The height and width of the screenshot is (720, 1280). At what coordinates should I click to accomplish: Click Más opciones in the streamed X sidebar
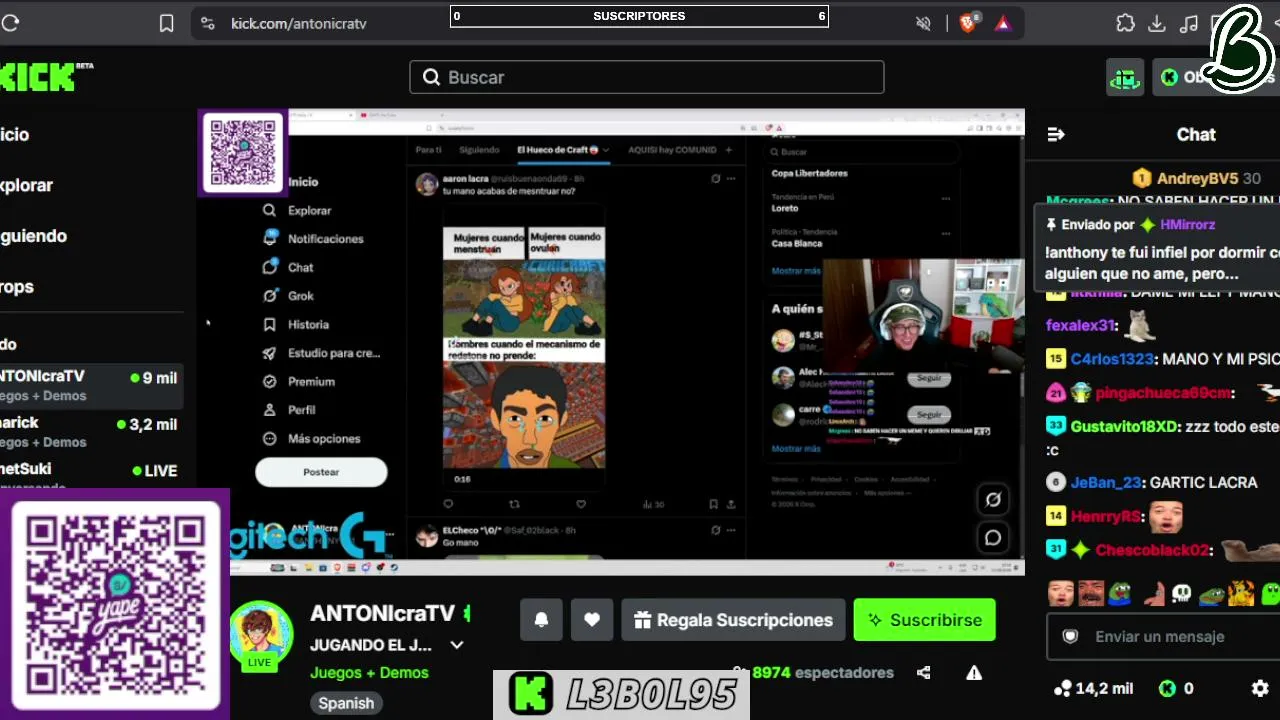tap(324, 439)
